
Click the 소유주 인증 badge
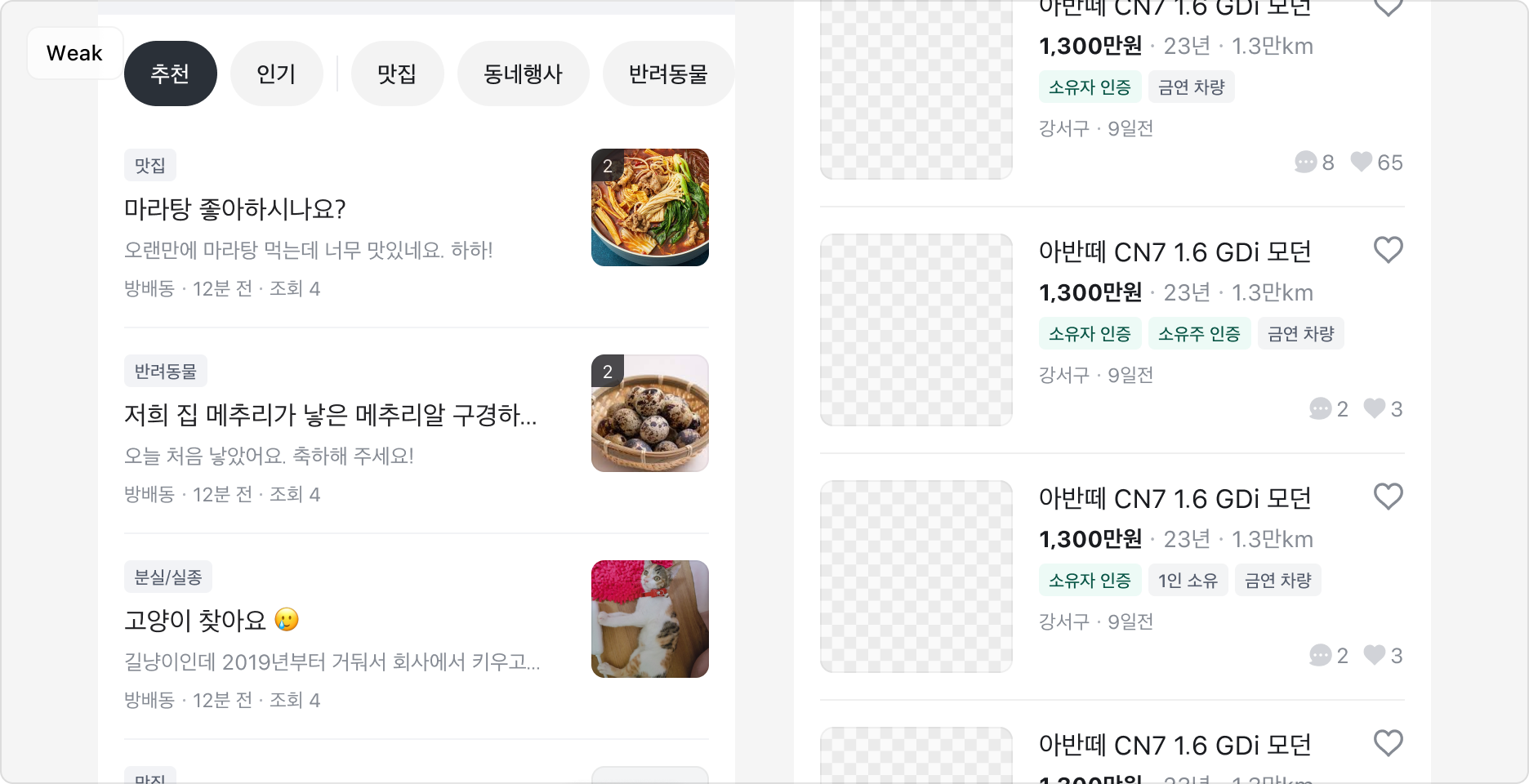1199,333
